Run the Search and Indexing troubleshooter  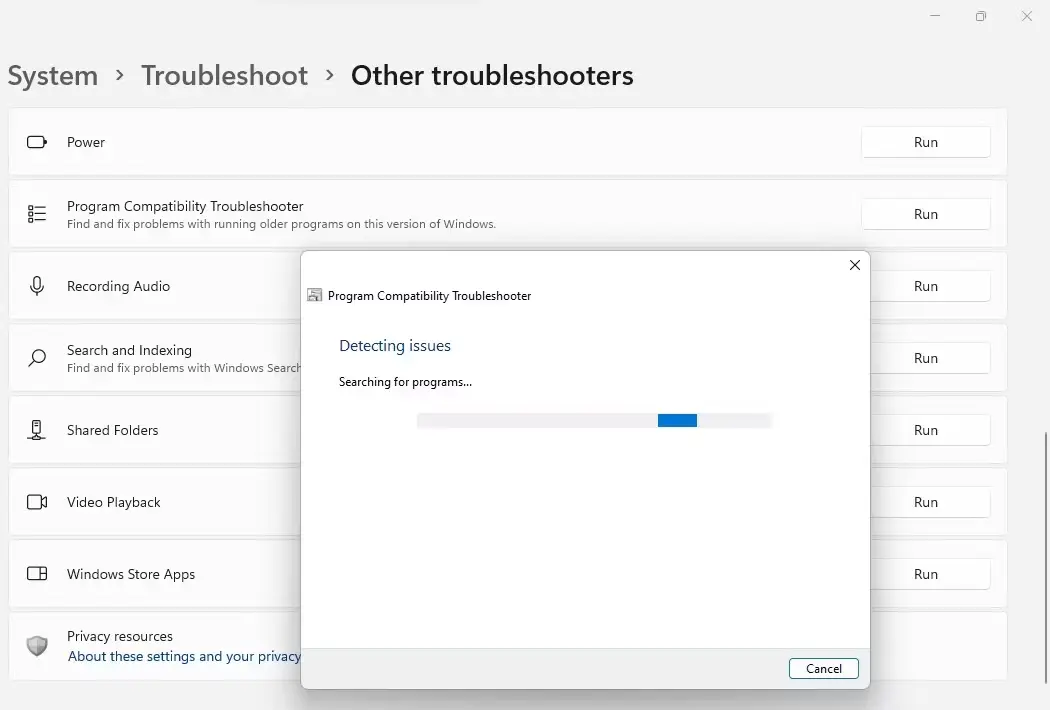pos(930,358)
